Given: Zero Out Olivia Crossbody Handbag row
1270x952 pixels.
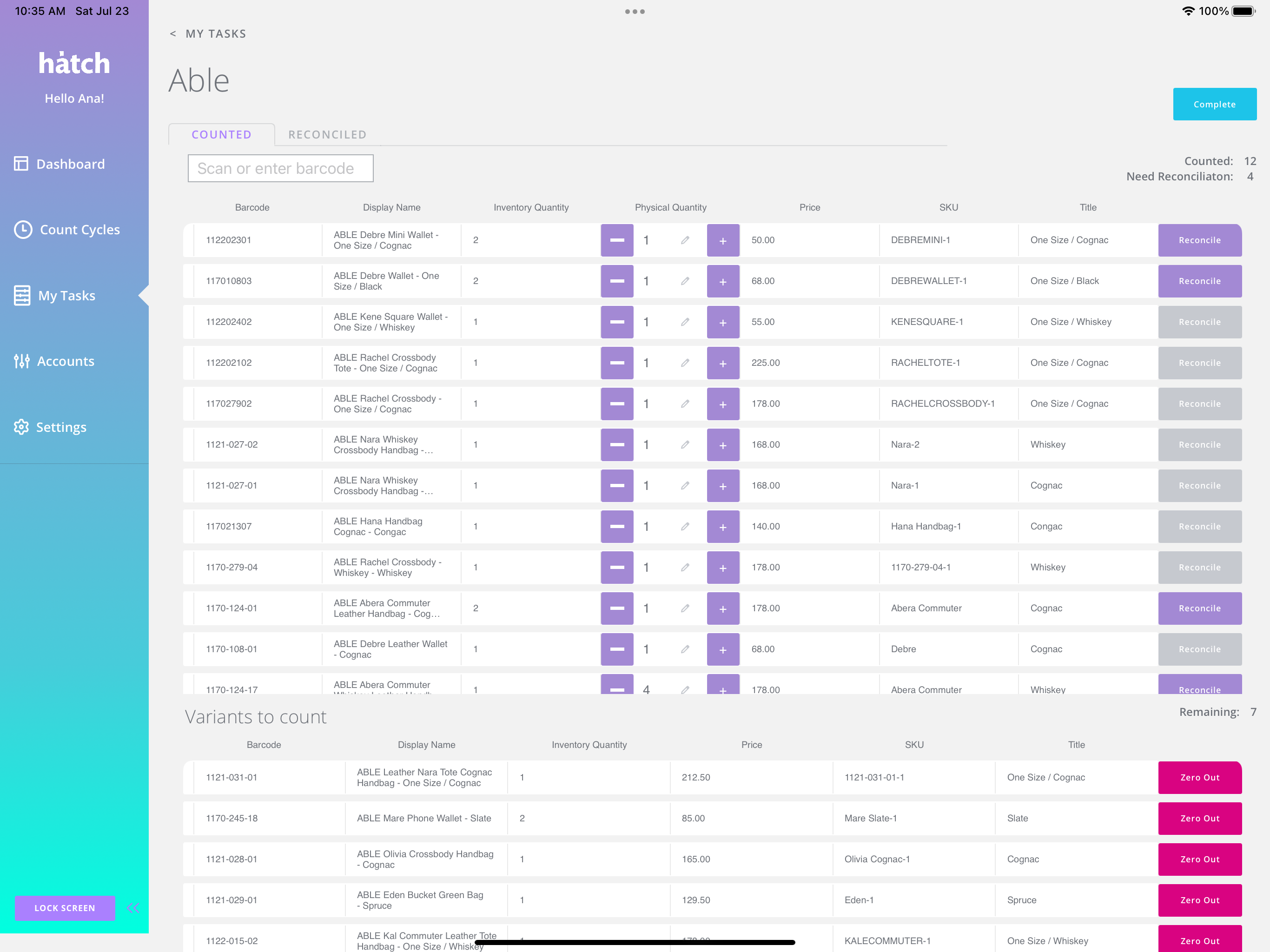Looking at the screenshot, I should click(x=1199, y=859).
